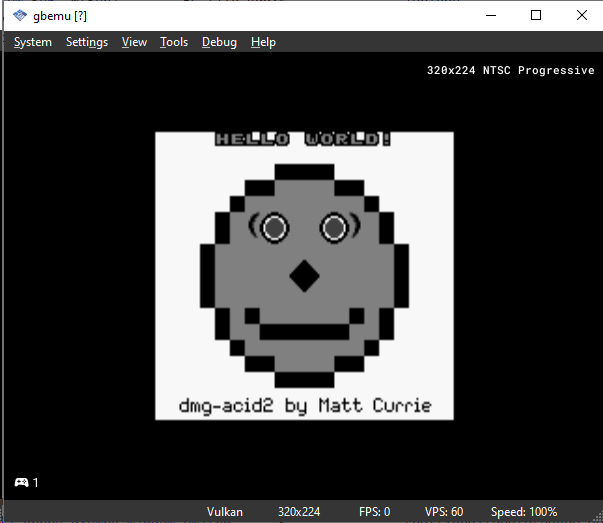Click the Speed: 100% status entry
This screenshot has height=523, width=603.
pos(524,512)
